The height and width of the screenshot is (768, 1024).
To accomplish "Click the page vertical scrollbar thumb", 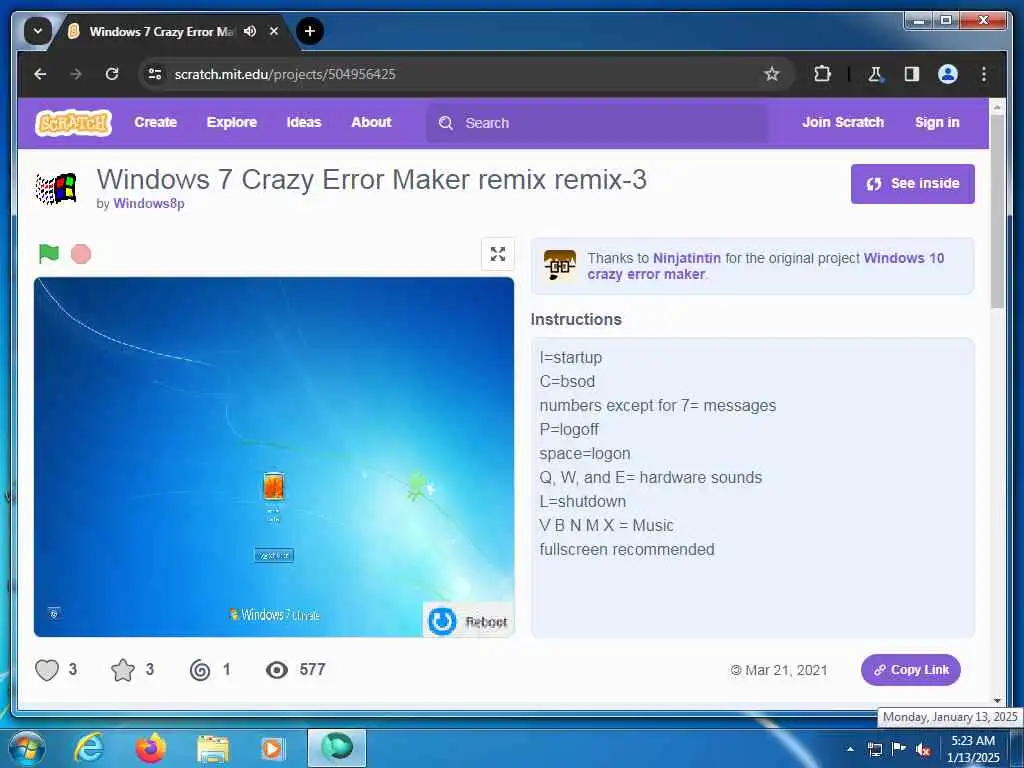I will [997, 210].
